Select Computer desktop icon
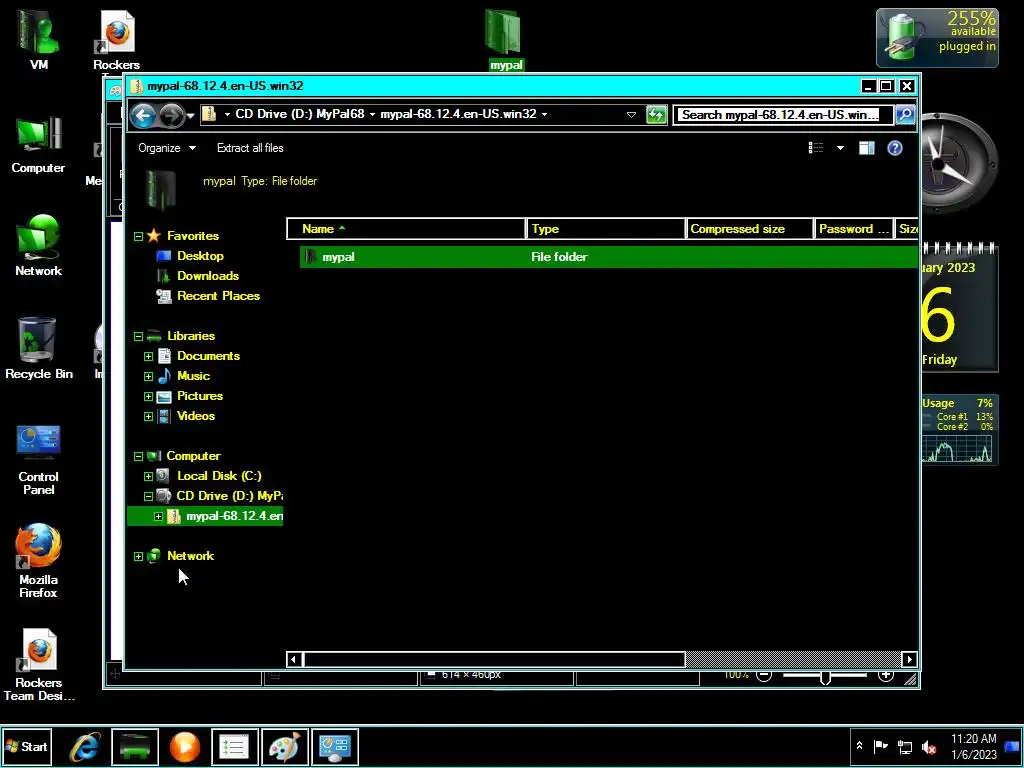 tap(38, 145)
